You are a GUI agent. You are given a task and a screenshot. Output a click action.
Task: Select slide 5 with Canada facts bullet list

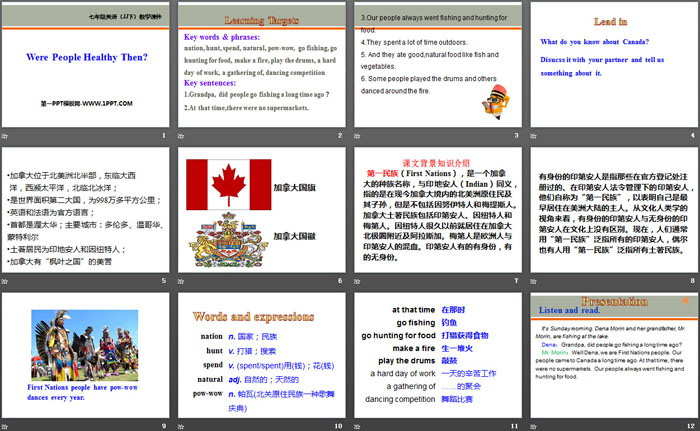pyautogui.click(x=86, y=216)
